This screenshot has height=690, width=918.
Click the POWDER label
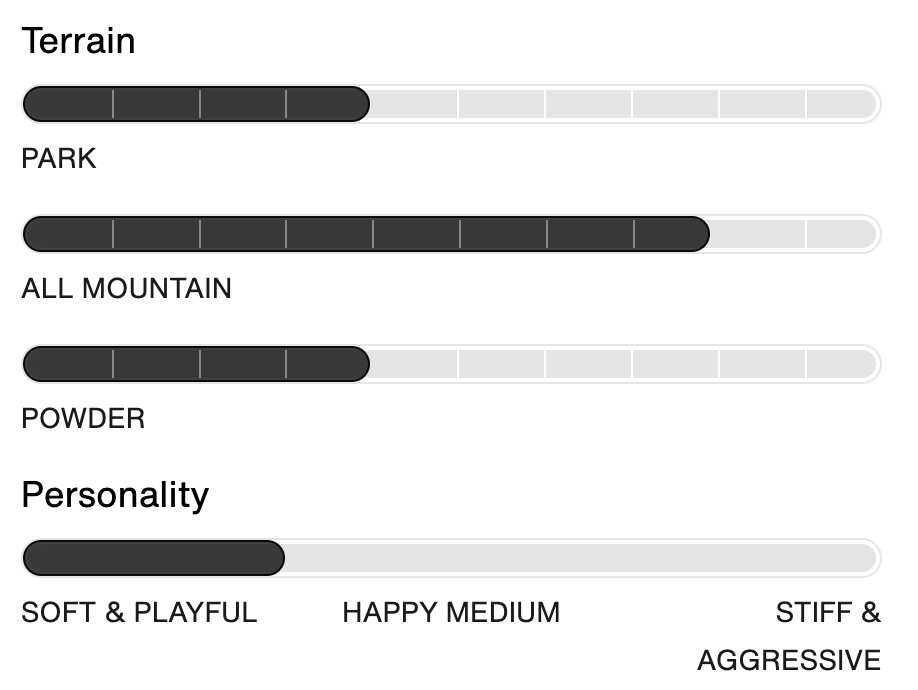(83, 418)
